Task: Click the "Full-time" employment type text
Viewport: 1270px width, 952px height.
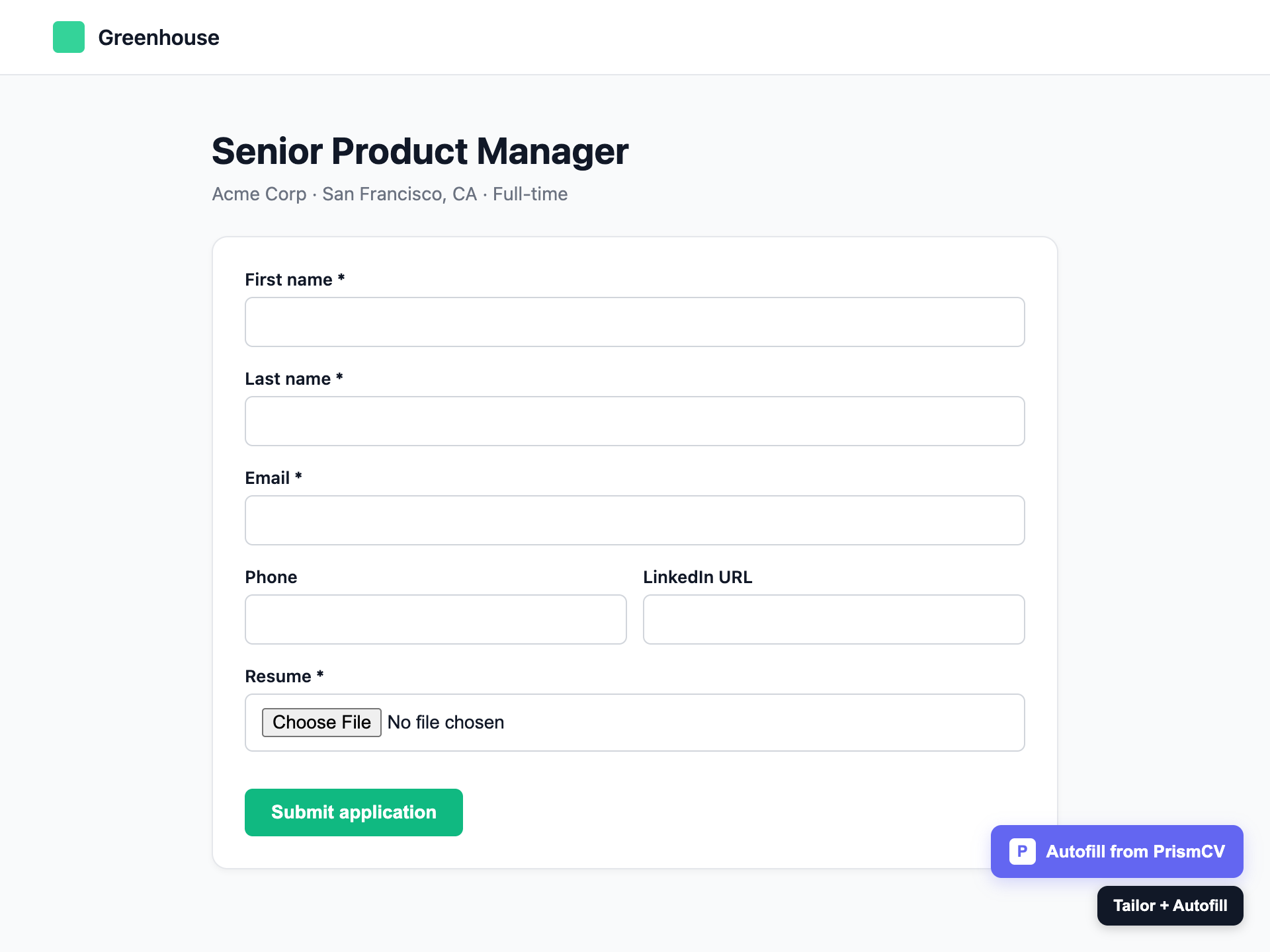Action: 530,194
